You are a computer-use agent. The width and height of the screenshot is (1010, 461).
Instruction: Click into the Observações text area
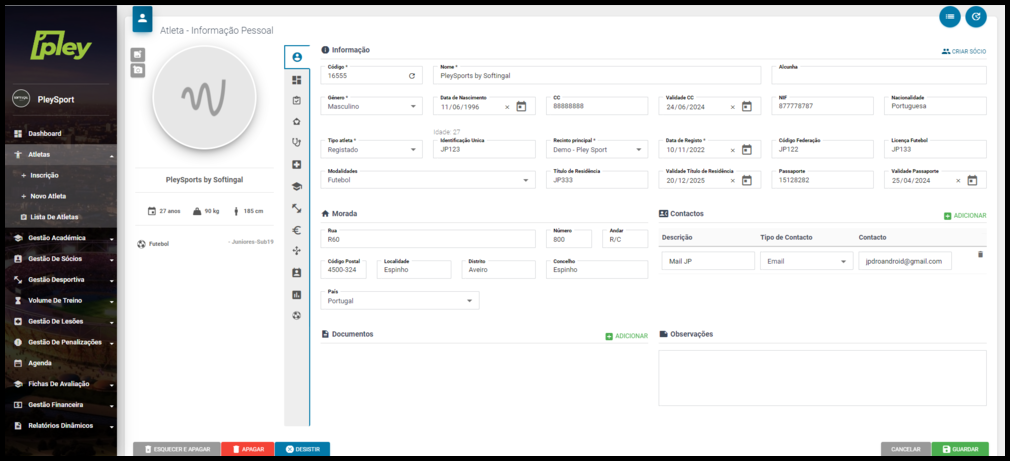pyautogui.click(x=822, y=377)
